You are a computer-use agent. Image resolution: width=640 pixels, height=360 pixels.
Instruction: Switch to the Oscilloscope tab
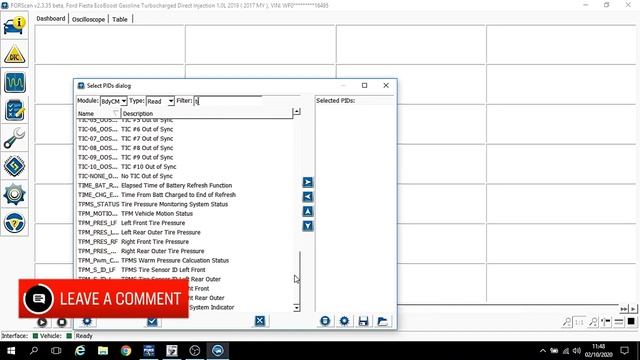[88, 19]
